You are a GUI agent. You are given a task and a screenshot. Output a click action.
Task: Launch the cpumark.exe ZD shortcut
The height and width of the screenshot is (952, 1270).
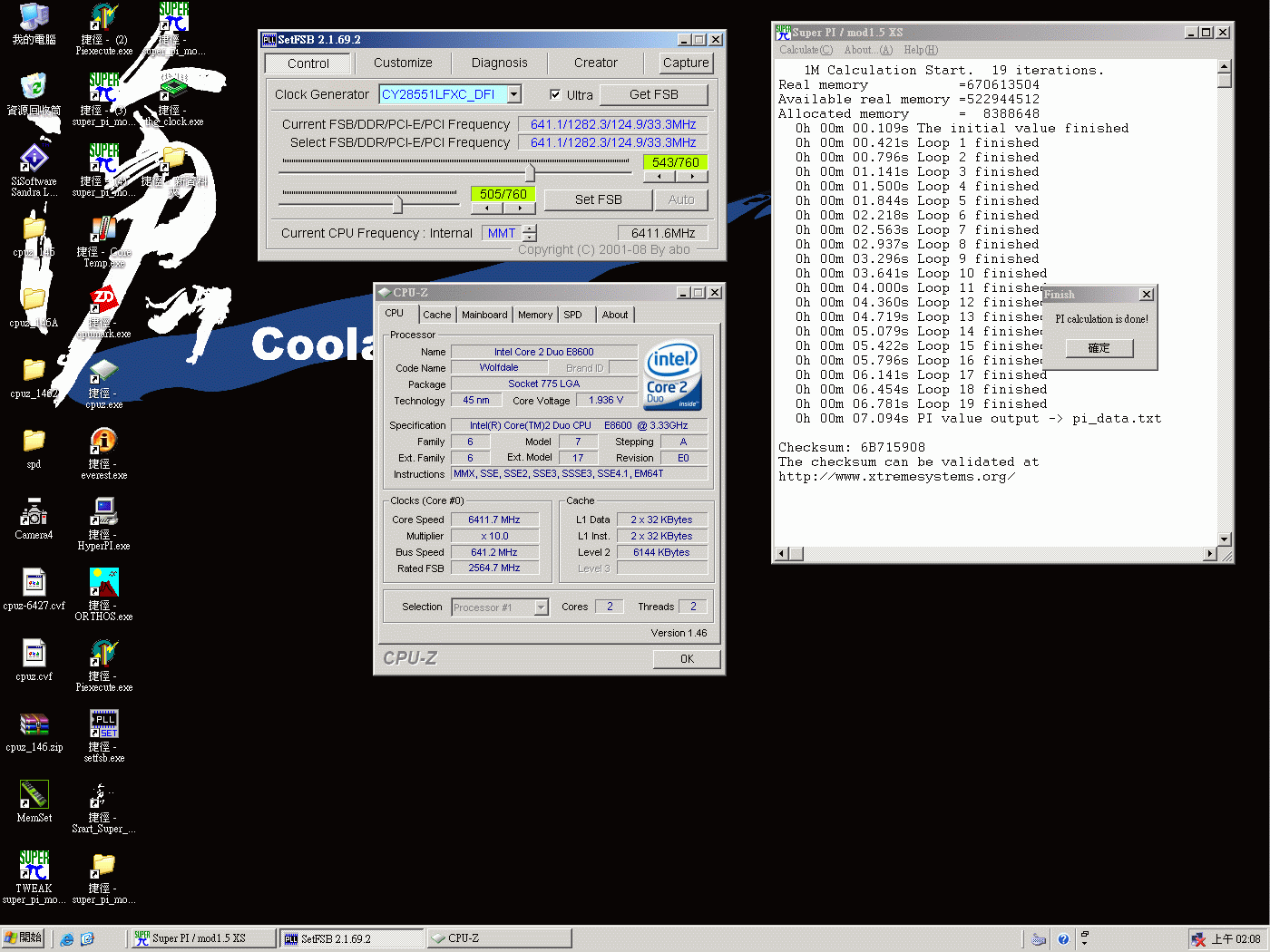104,312
